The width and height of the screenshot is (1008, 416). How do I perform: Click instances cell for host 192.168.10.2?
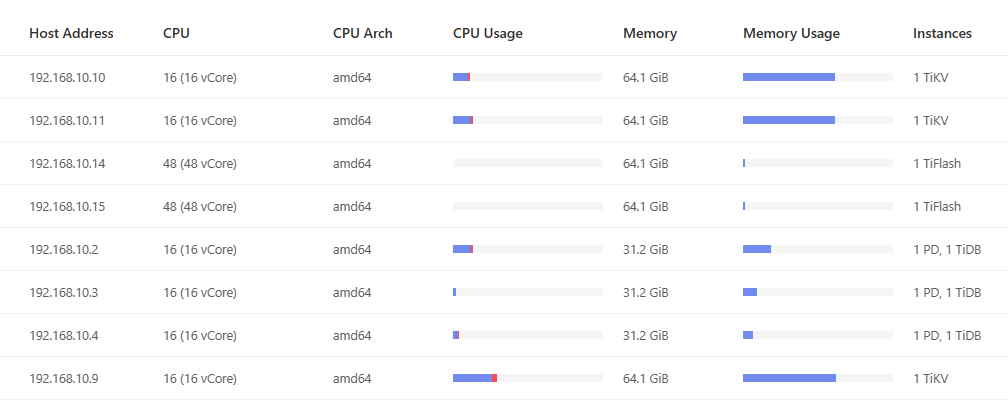(x=946, y=249)
